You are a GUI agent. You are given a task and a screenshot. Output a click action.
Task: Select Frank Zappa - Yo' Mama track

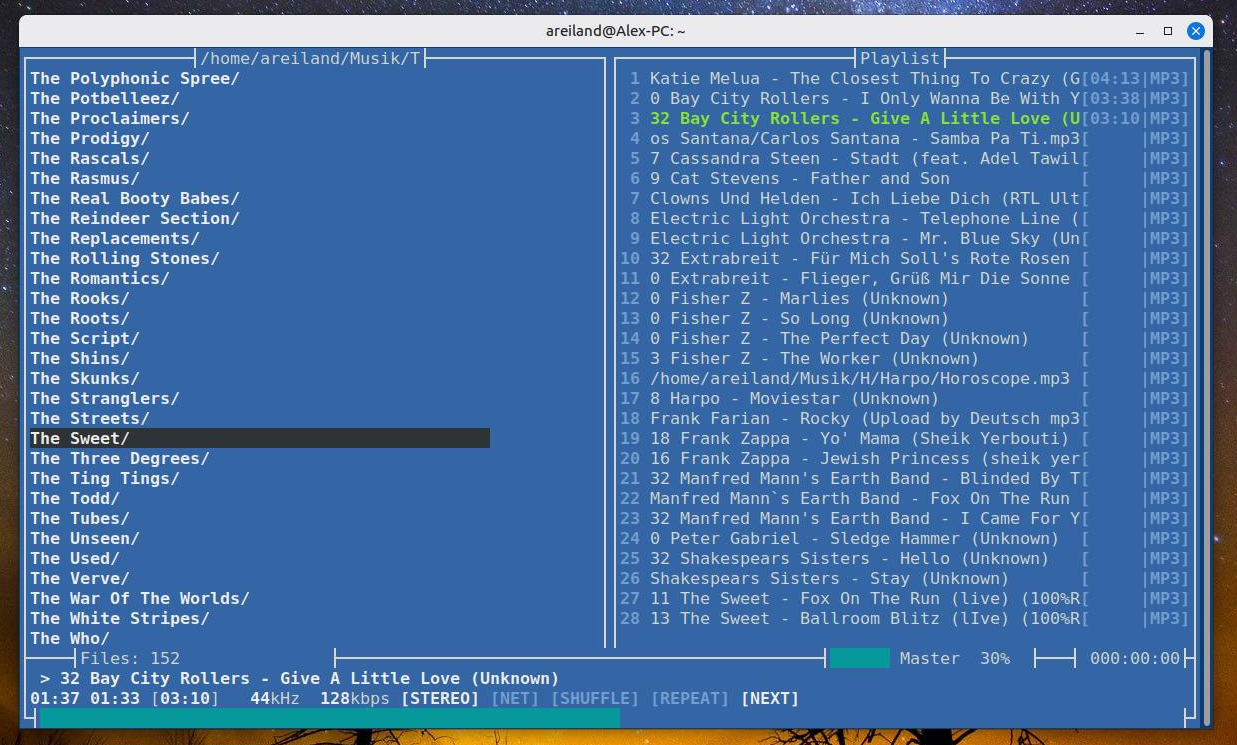(905, 438)
